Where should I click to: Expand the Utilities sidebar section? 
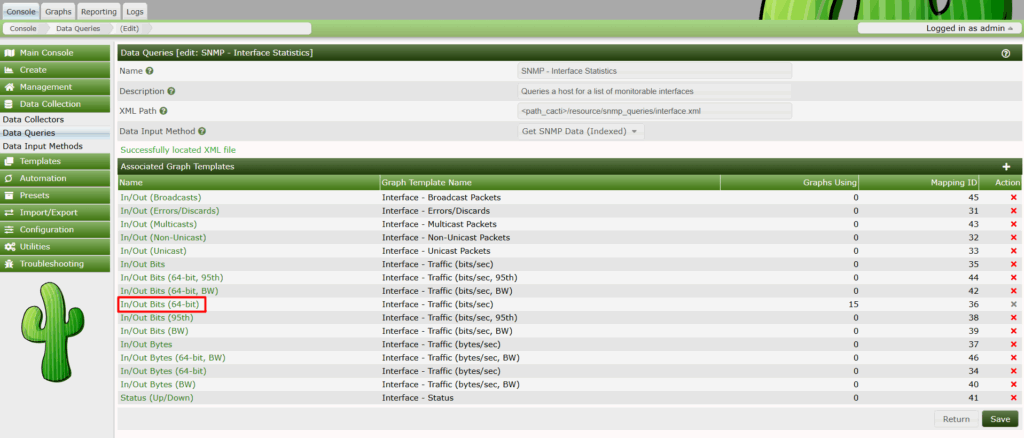point(56,247)
